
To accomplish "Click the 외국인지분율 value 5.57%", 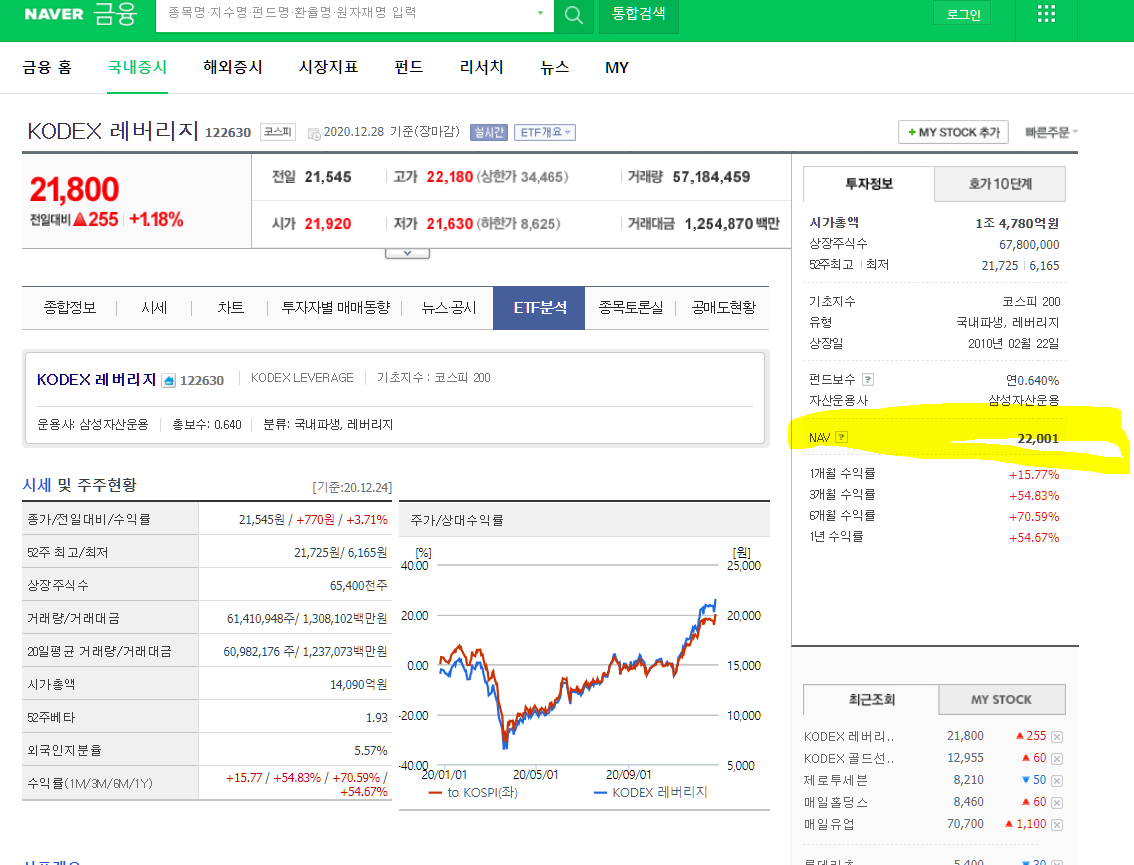I will (x=370, y=751).
